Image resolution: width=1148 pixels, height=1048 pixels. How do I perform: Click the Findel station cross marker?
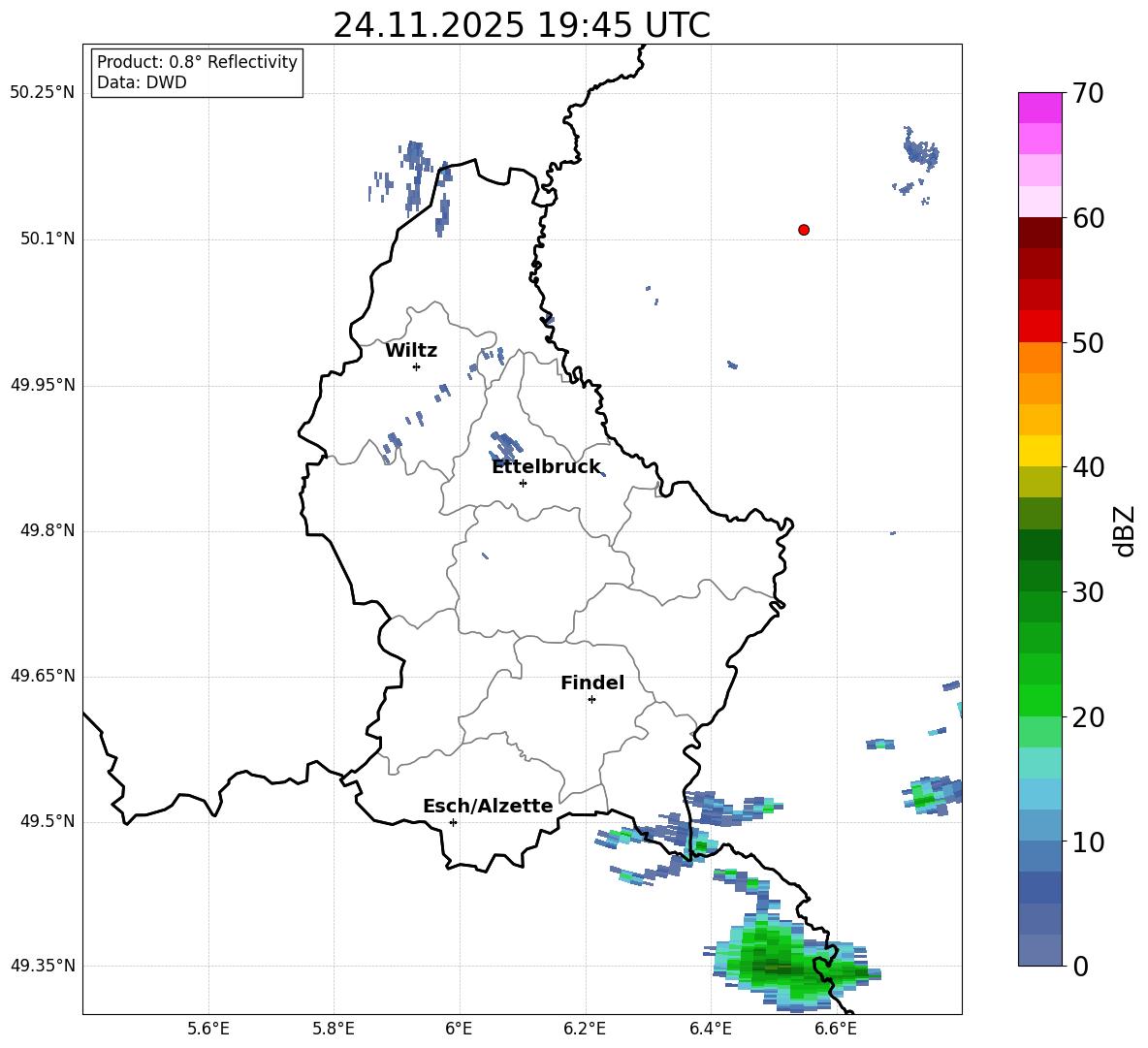[591, 699]
